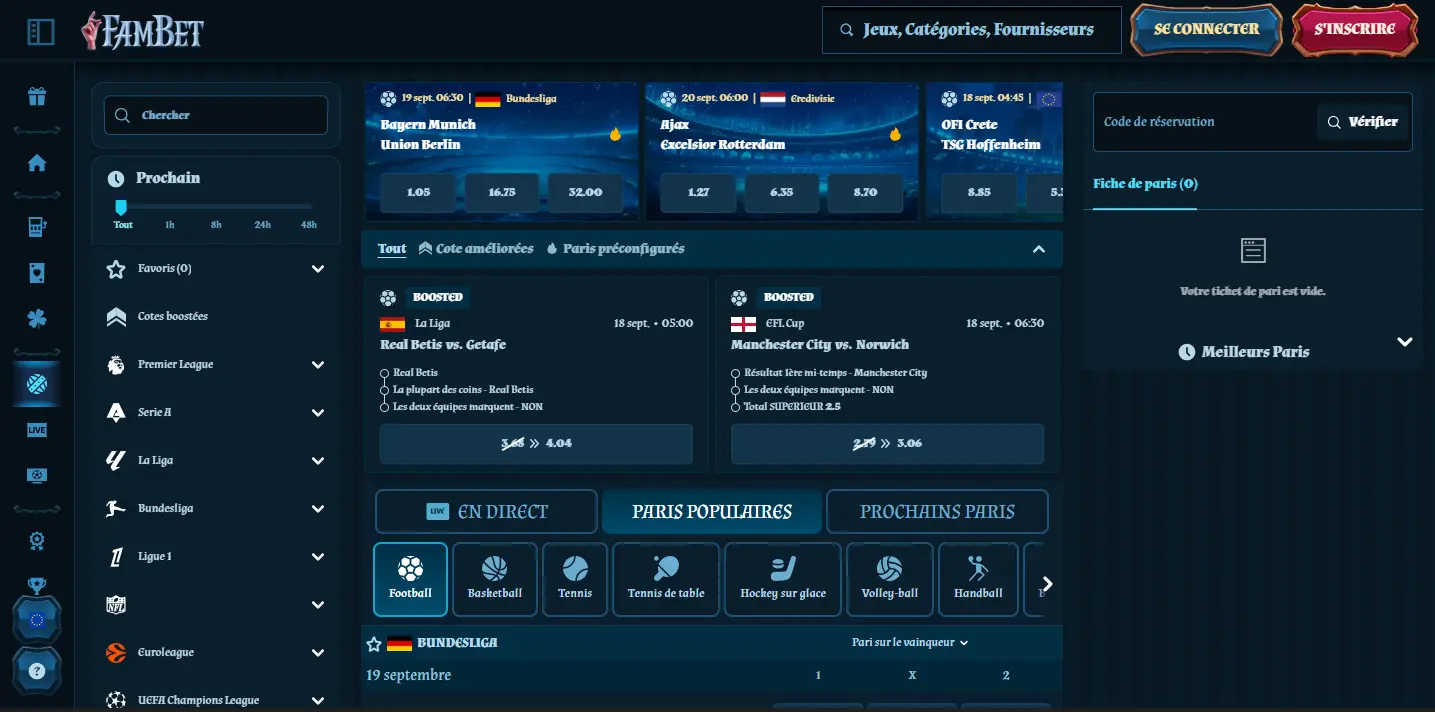Click the S'INSCRIRE button
The width and height of the screenshot is (1435, 712).
point(1355,30)
